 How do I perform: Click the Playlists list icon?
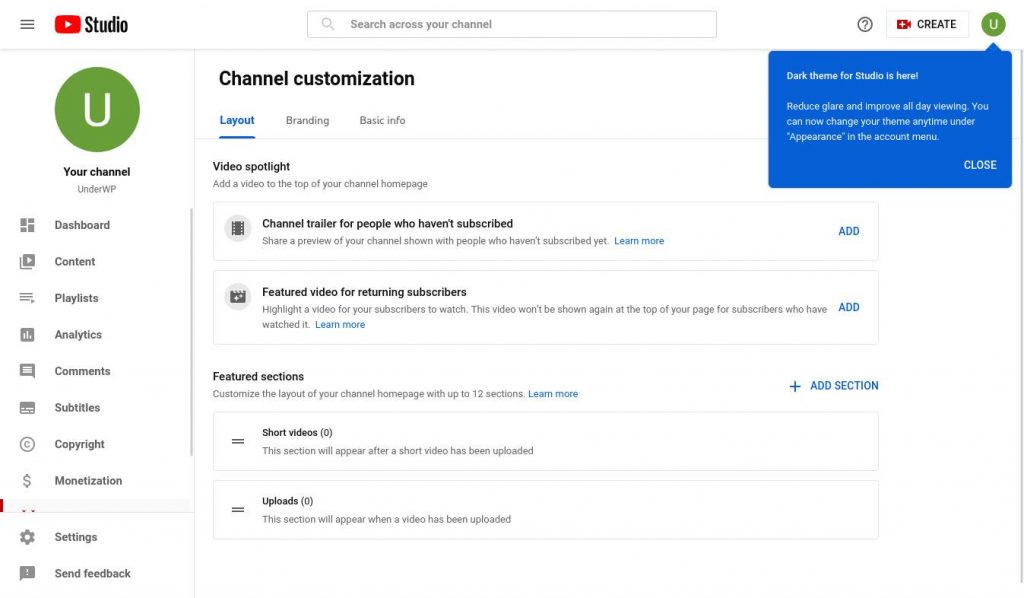(27, 298)
